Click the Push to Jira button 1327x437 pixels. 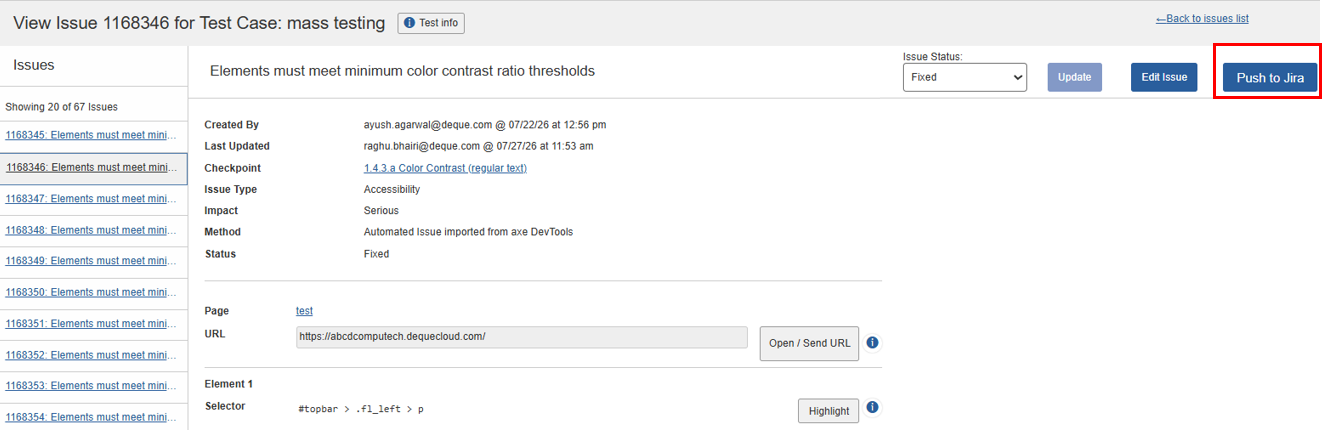(x=1270, y=78)
